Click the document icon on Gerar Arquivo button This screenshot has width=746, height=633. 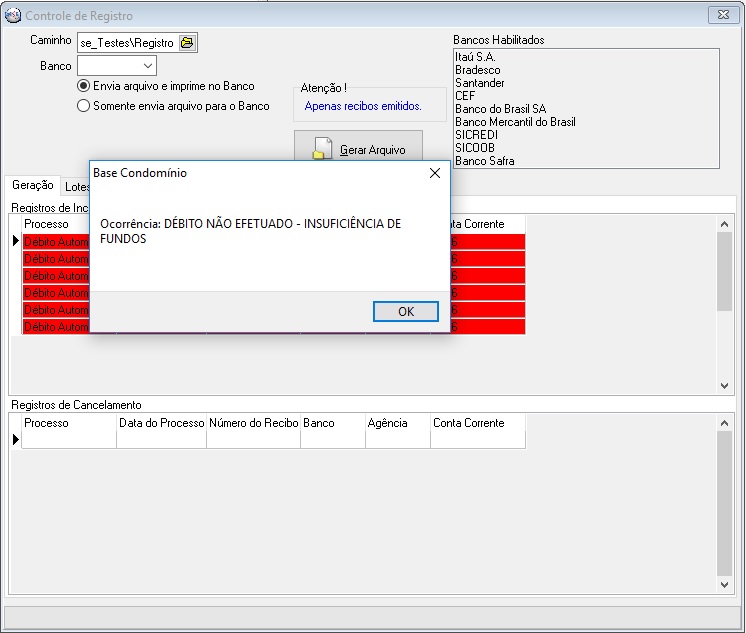(321, 149)
